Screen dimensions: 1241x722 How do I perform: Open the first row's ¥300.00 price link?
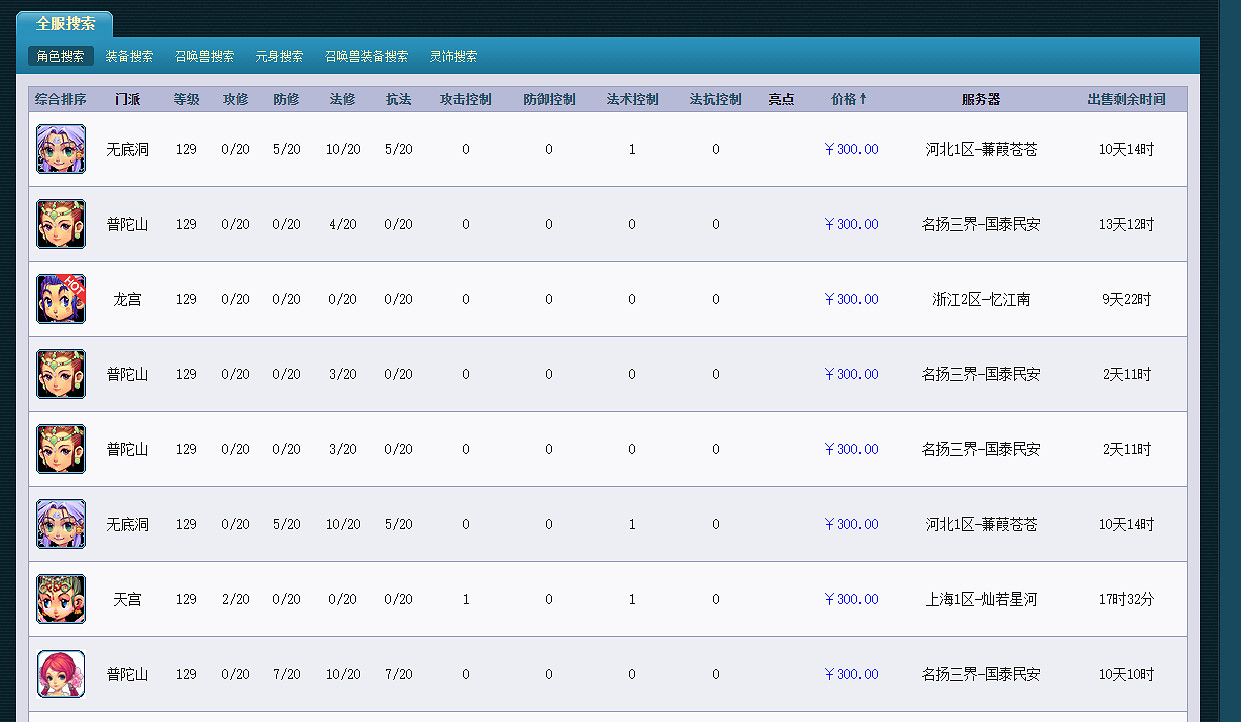click(851, 149)
